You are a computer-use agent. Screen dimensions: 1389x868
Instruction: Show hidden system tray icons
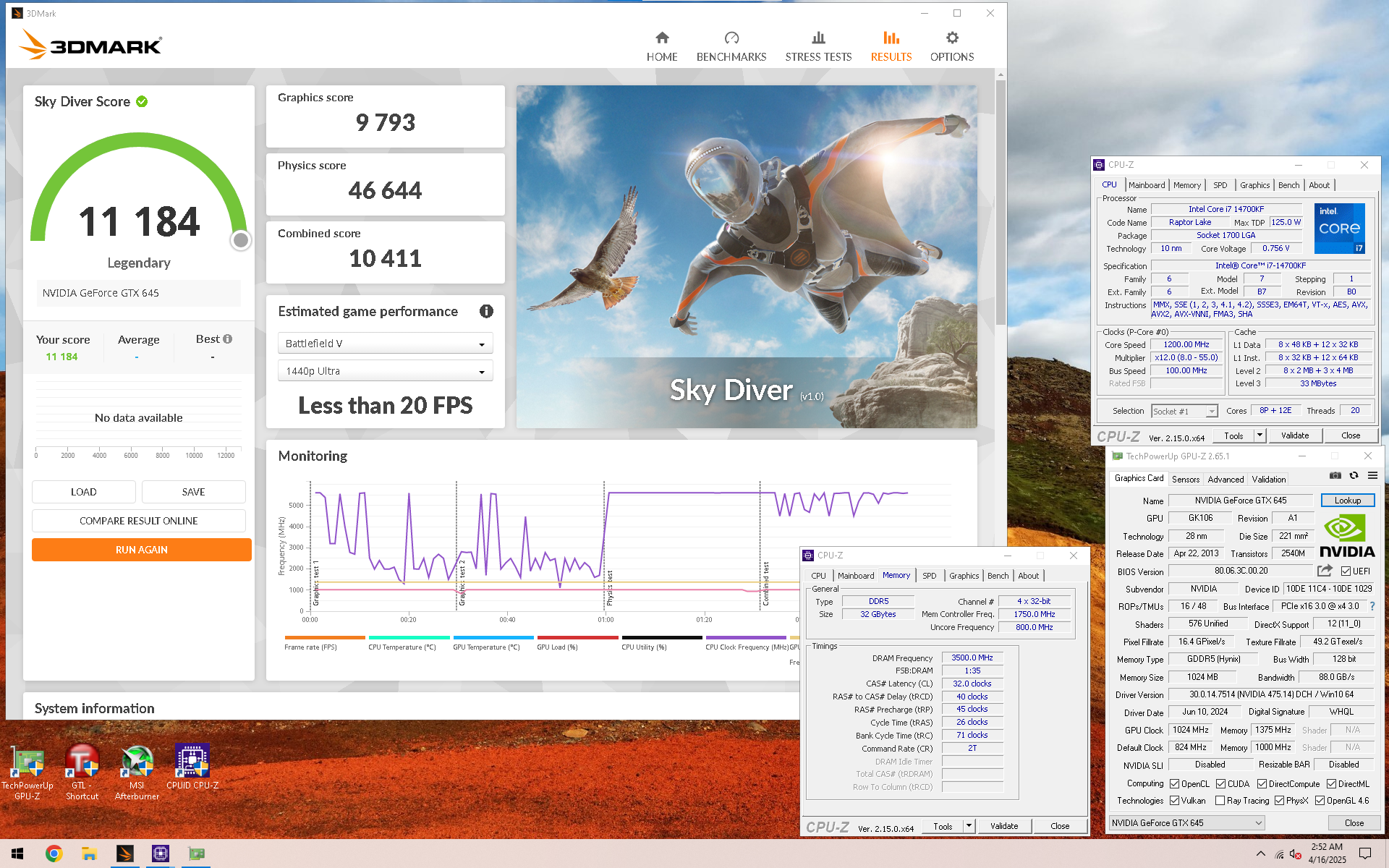tap(1261, 854)
